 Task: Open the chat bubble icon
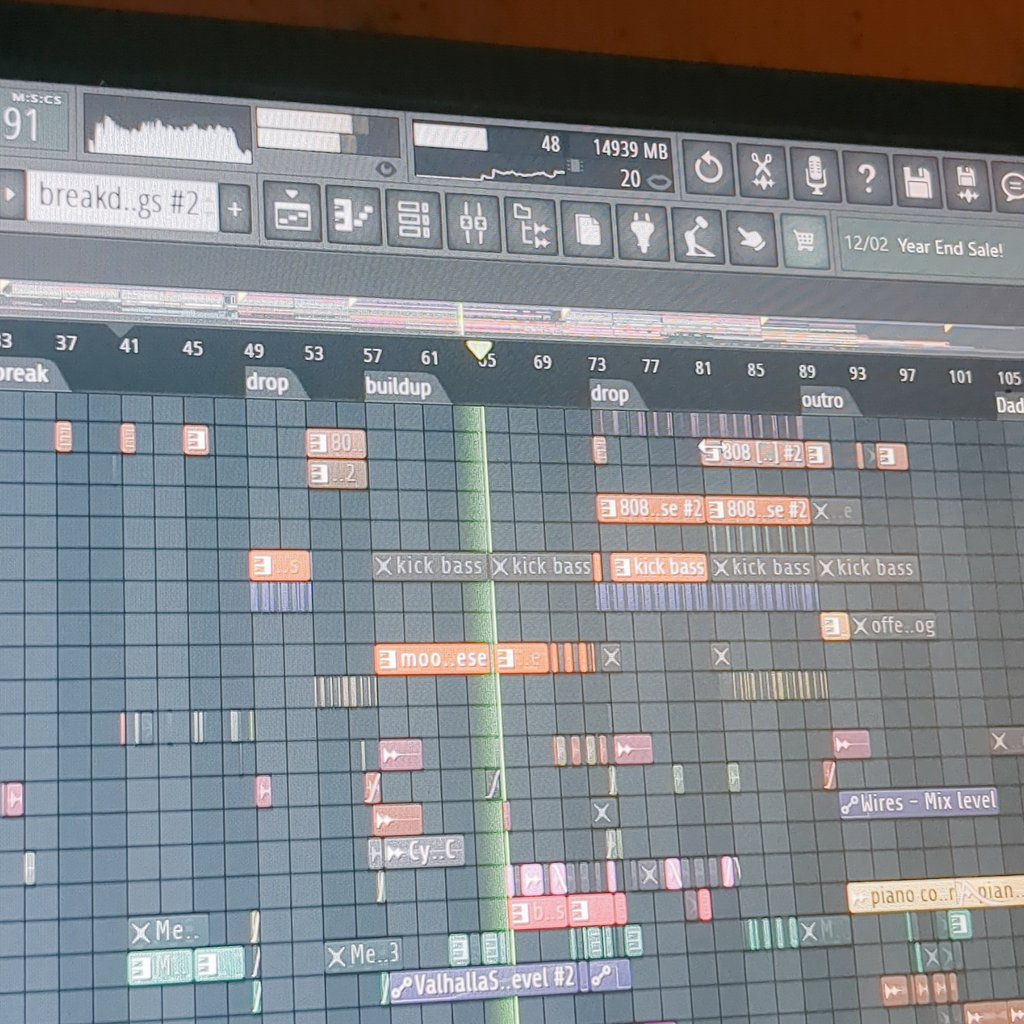pos(1010,188)
